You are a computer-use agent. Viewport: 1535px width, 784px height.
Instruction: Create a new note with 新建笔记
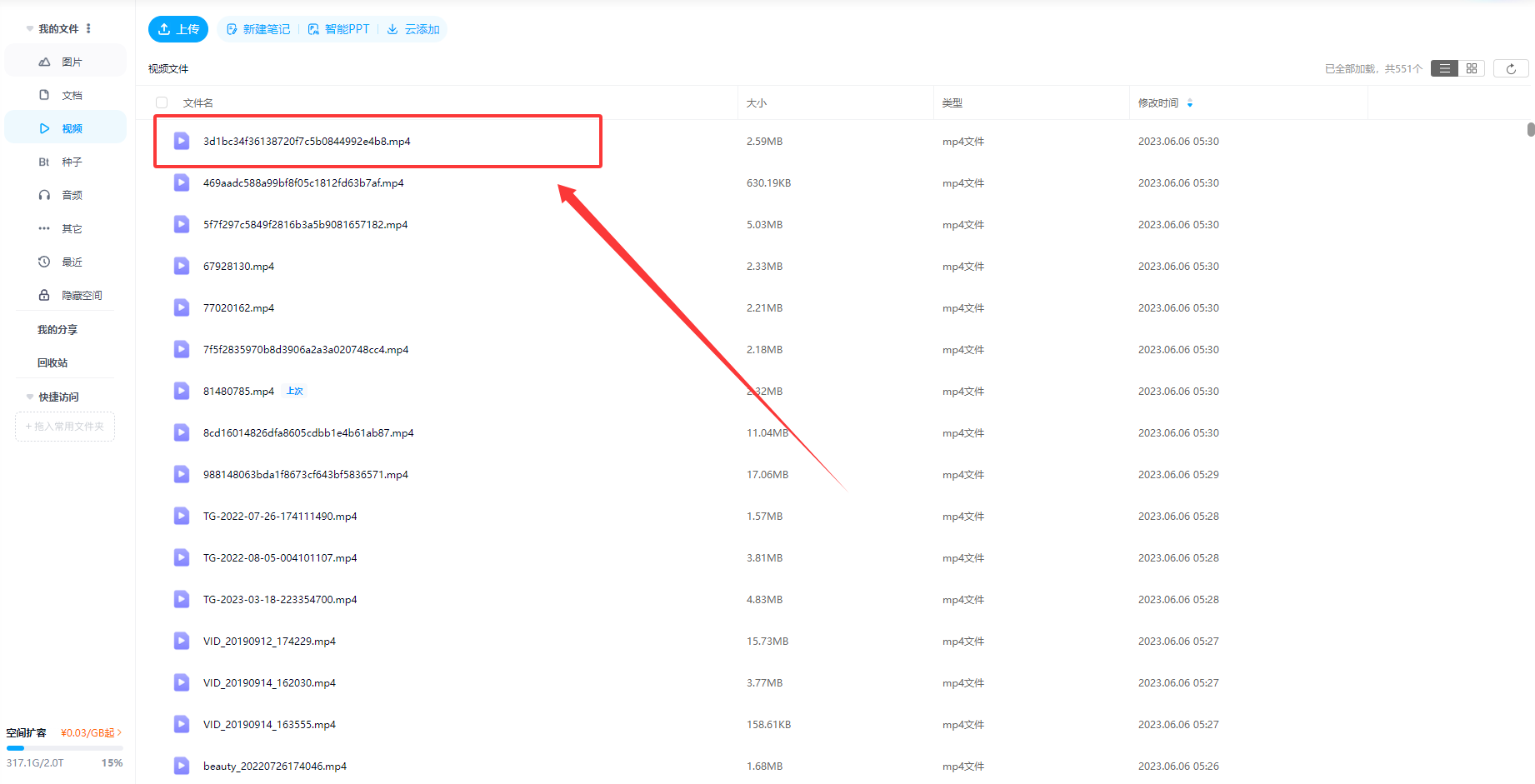coord(258,29)
